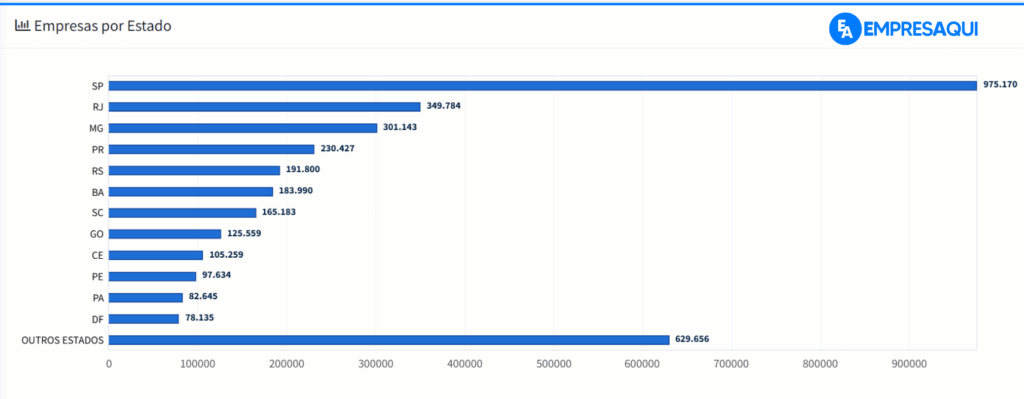
Task: Click the 800000 x-axis tick label
Action: tap(820, 364)
